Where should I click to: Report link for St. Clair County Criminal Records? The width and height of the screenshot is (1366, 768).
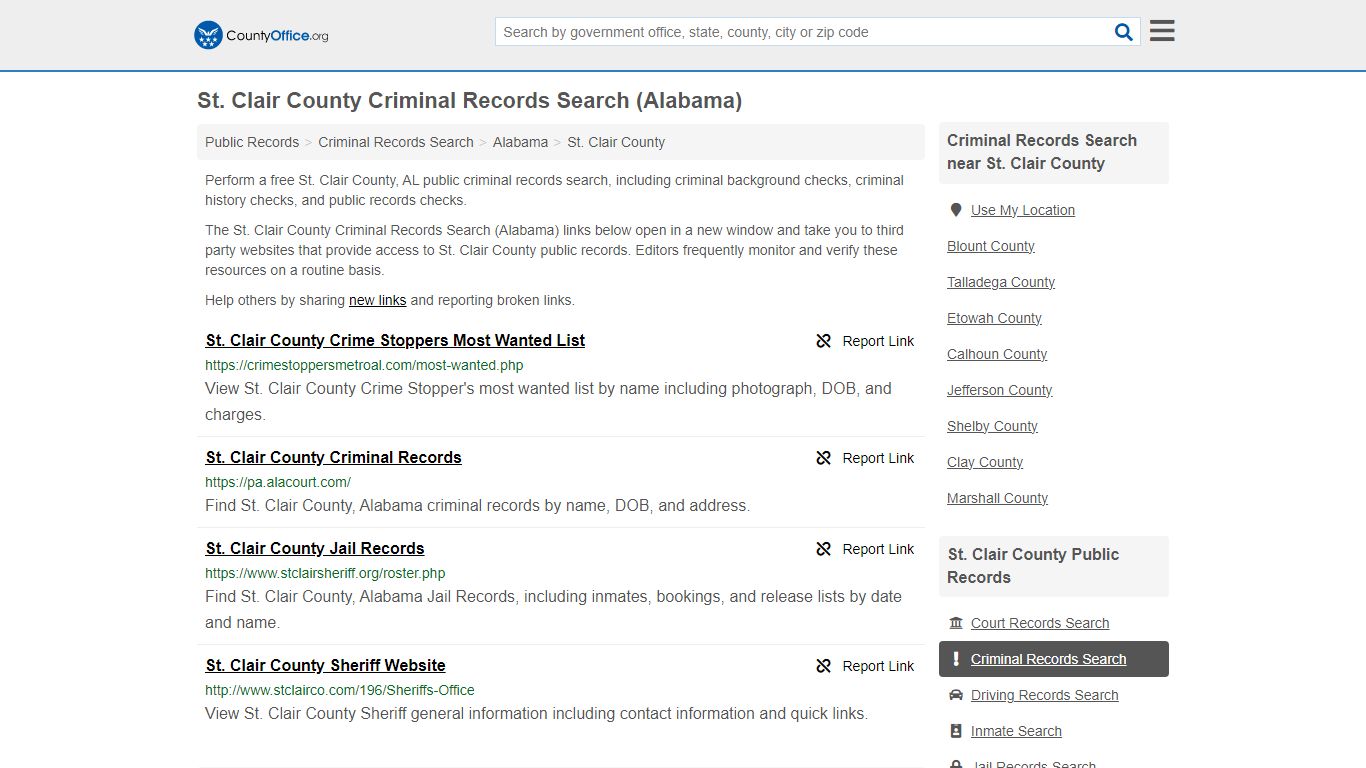tap(865, 458)
